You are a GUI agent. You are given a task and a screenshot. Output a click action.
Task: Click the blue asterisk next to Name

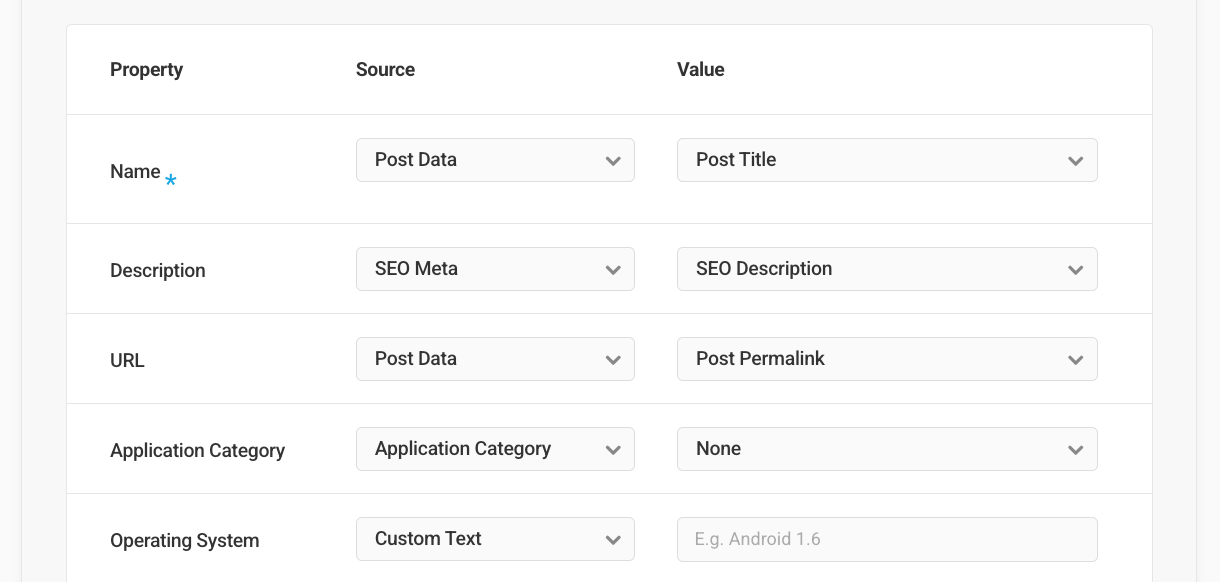(171, 181)
